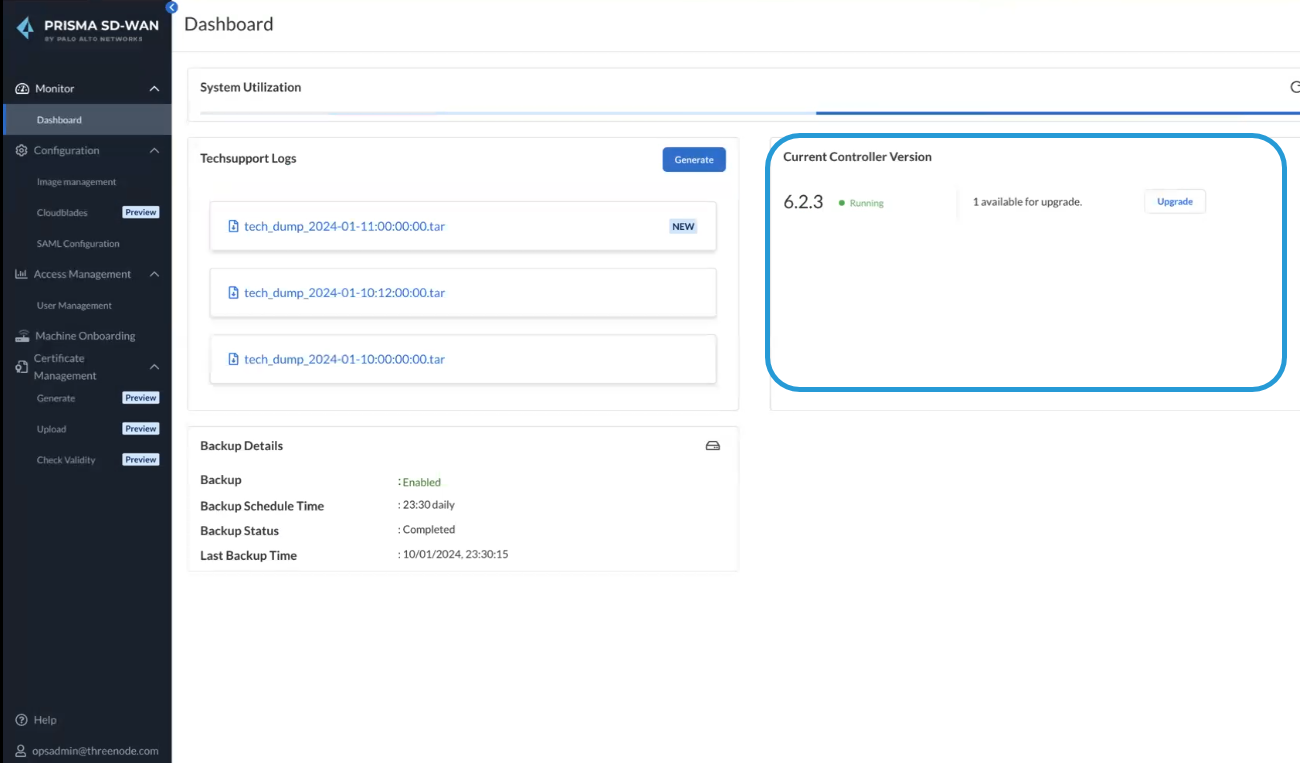Screen dimensions: 1300x763
Task: Collapse the Configuration section chevron
Action: tap(154, 151)
